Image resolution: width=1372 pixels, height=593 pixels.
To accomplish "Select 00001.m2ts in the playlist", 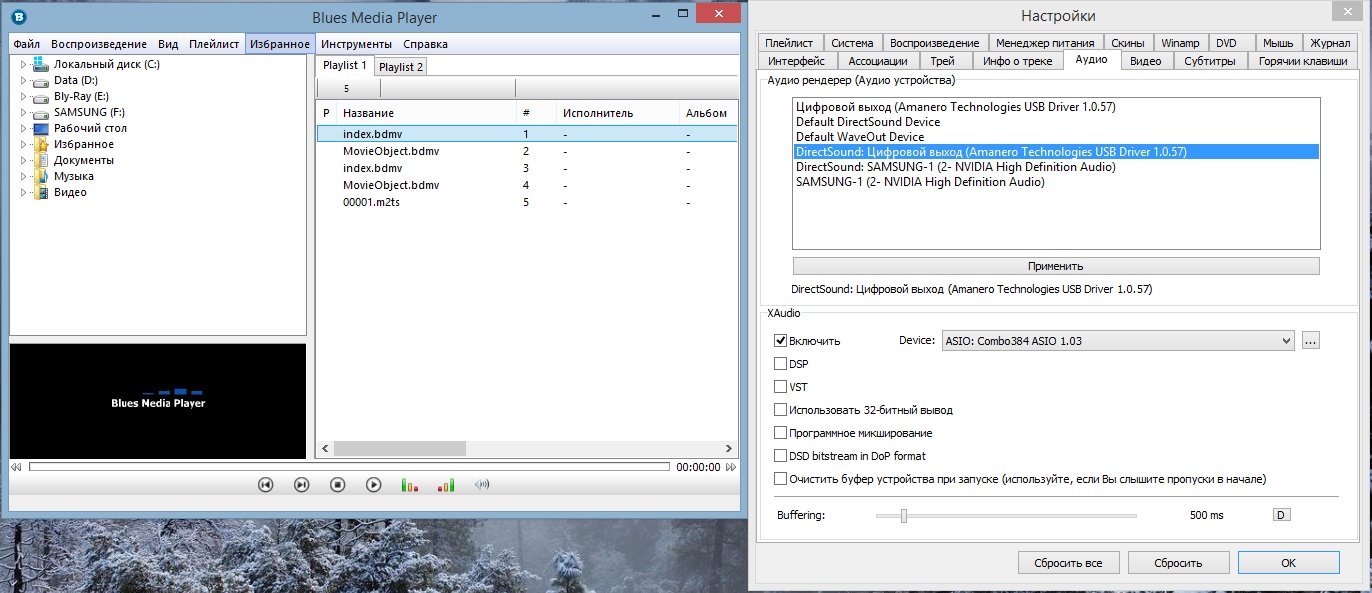I will [x=526, y=202].
